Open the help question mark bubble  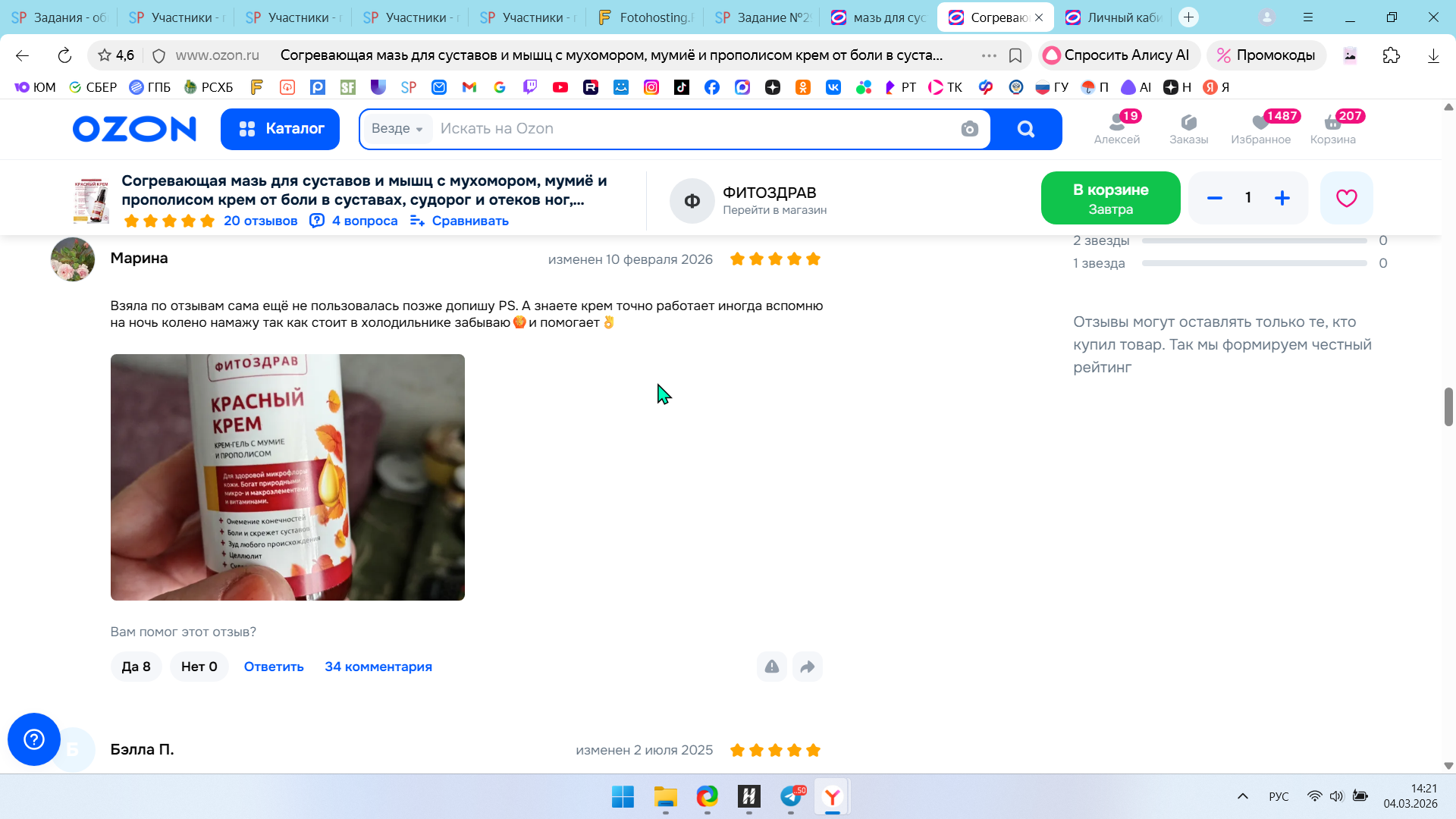[34, 739]
